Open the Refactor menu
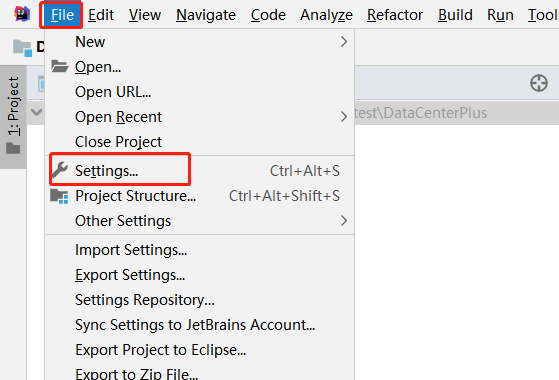Image resolution: width=559 pixels, height=380 pixels. [x=395, y=15]
